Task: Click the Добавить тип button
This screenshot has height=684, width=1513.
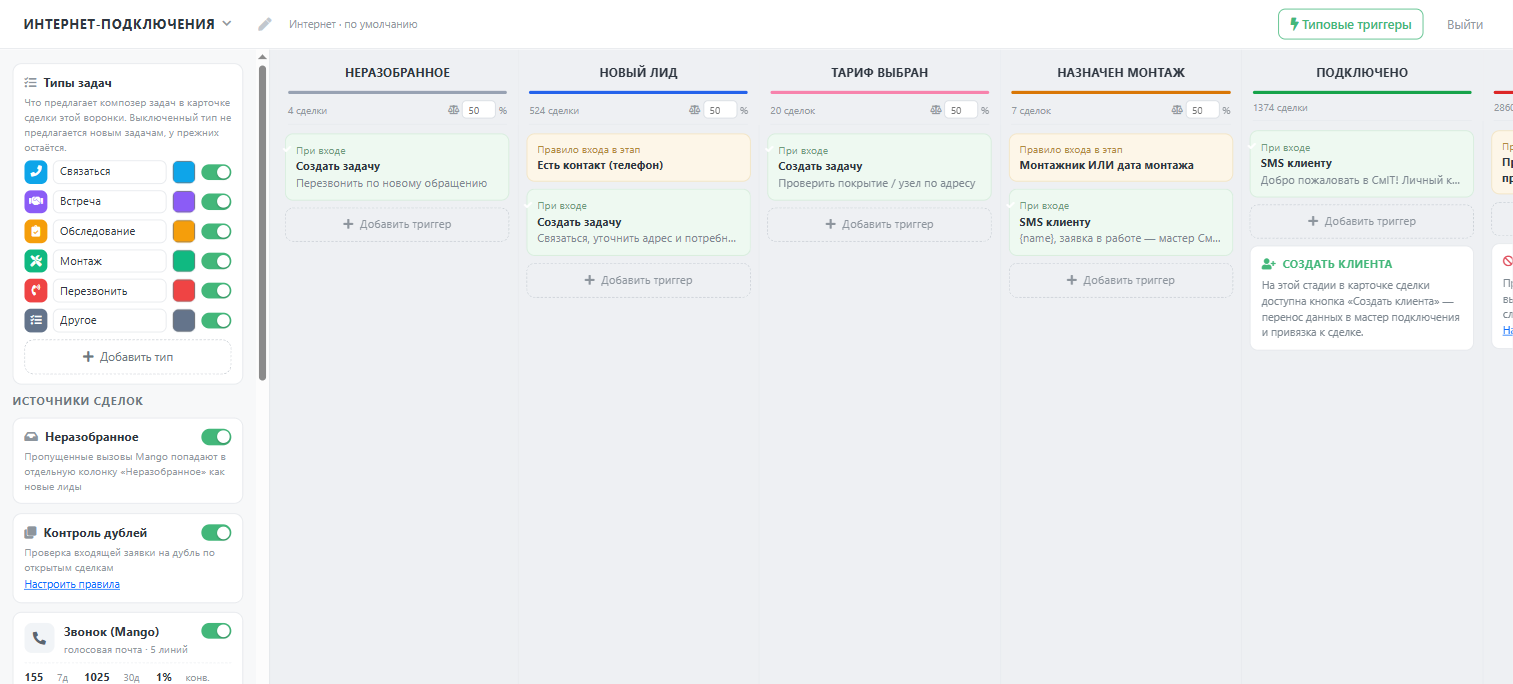Action: click(x=128, y=357)
